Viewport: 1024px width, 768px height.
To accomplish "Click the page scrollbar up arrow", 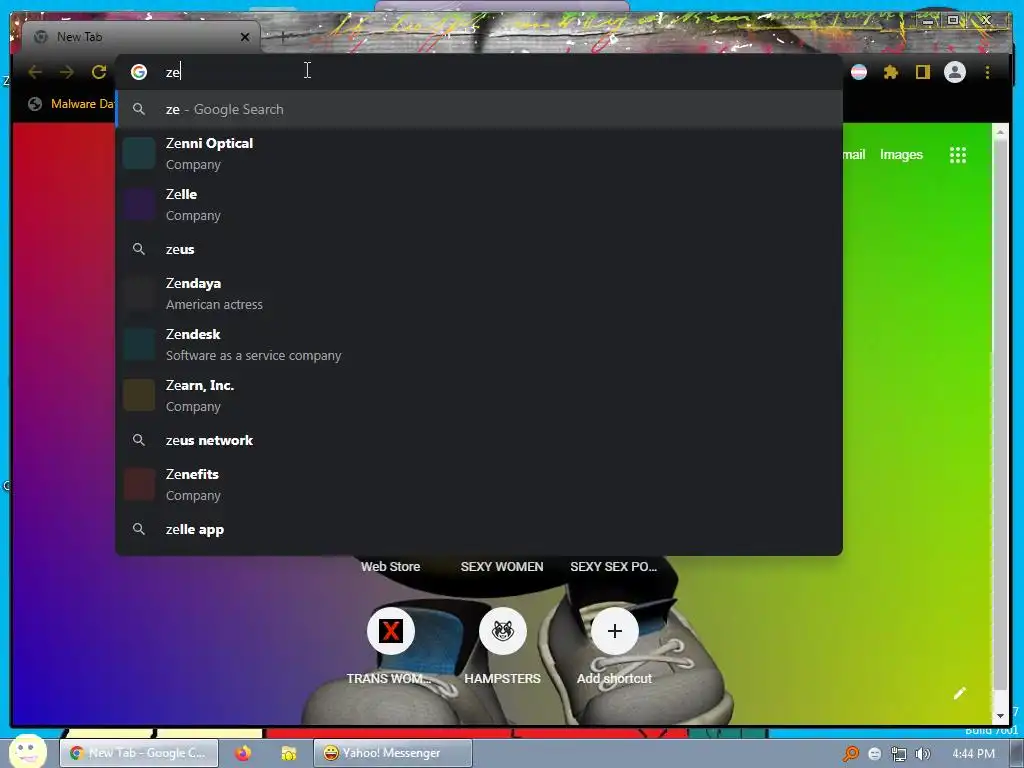I will coord(1000,132).
